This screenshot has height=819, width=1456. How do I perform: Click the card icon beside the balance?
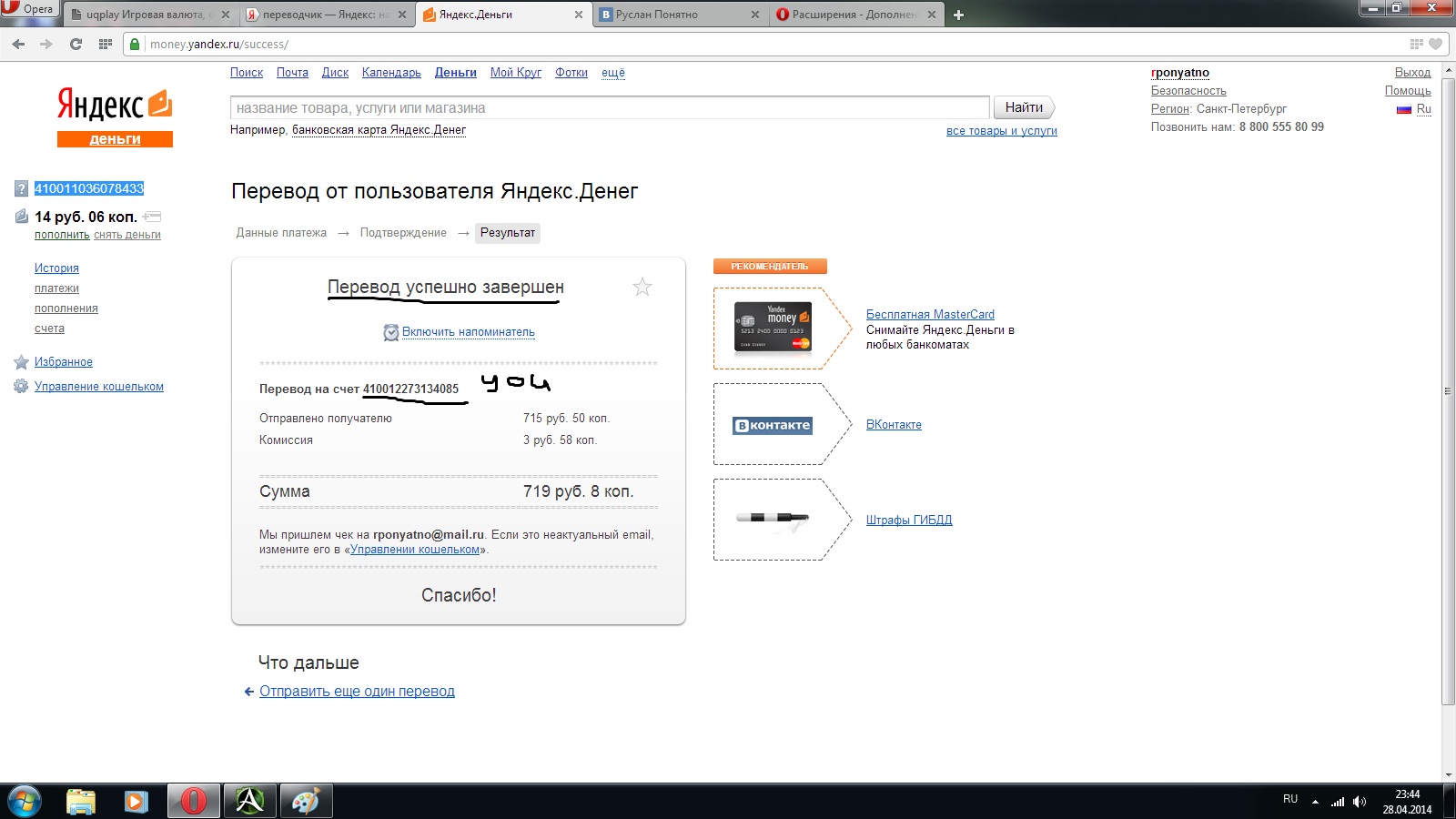click(x=152, y=217)
